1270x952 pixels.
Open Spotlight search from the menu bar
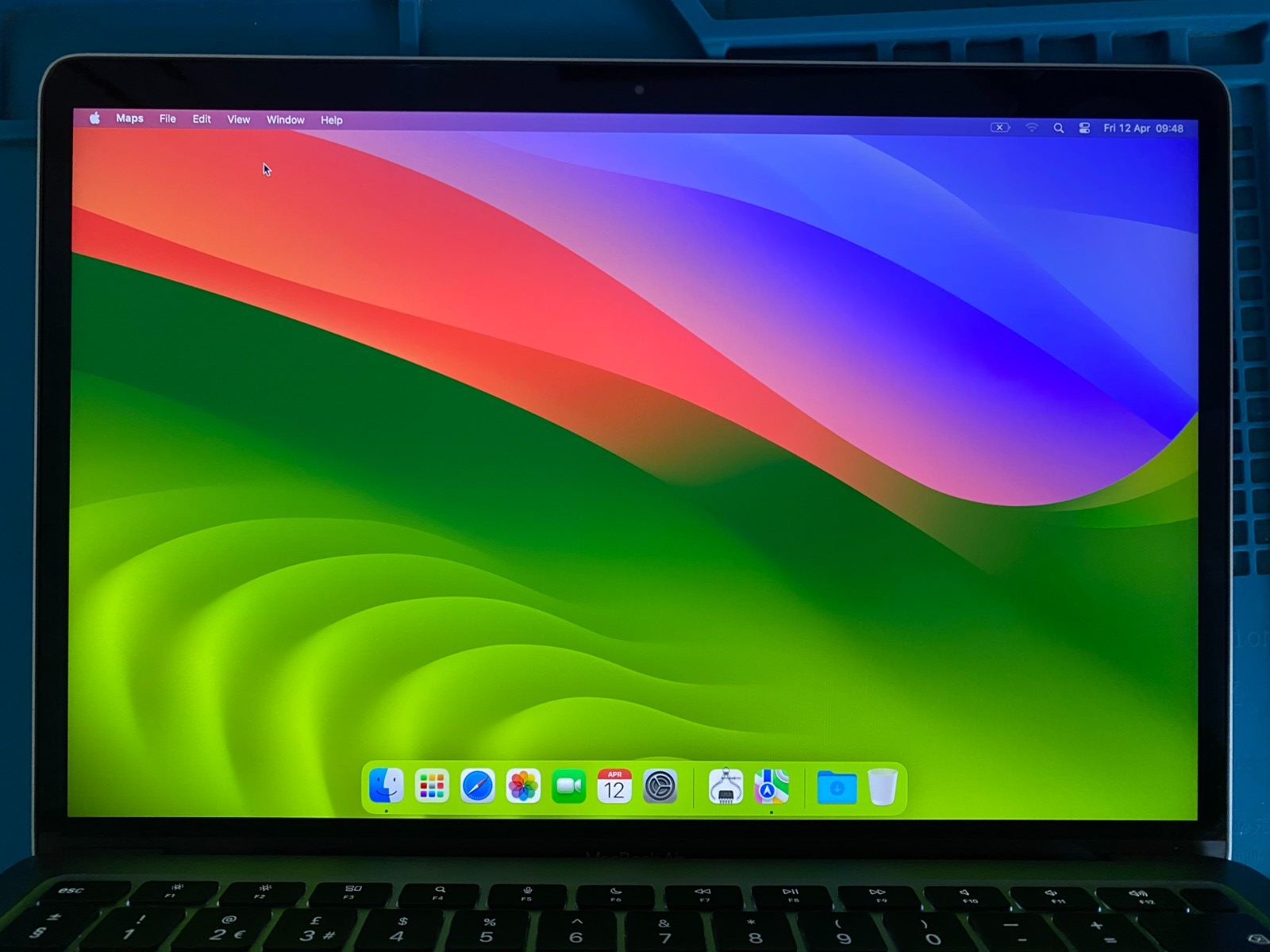[1058, 128]
